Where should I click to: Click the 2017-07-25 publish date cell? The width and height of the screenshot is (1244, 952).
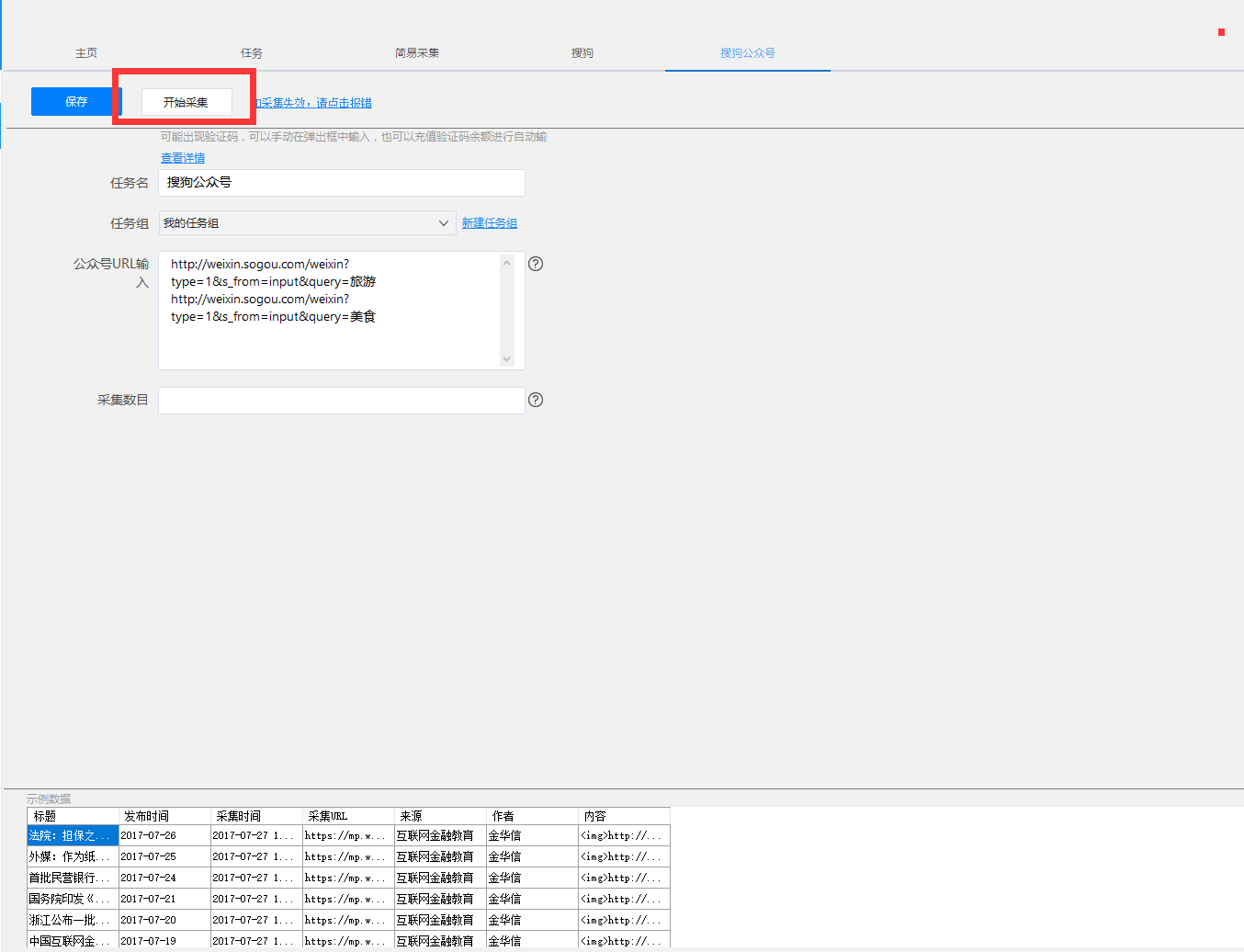pos(165,856)
